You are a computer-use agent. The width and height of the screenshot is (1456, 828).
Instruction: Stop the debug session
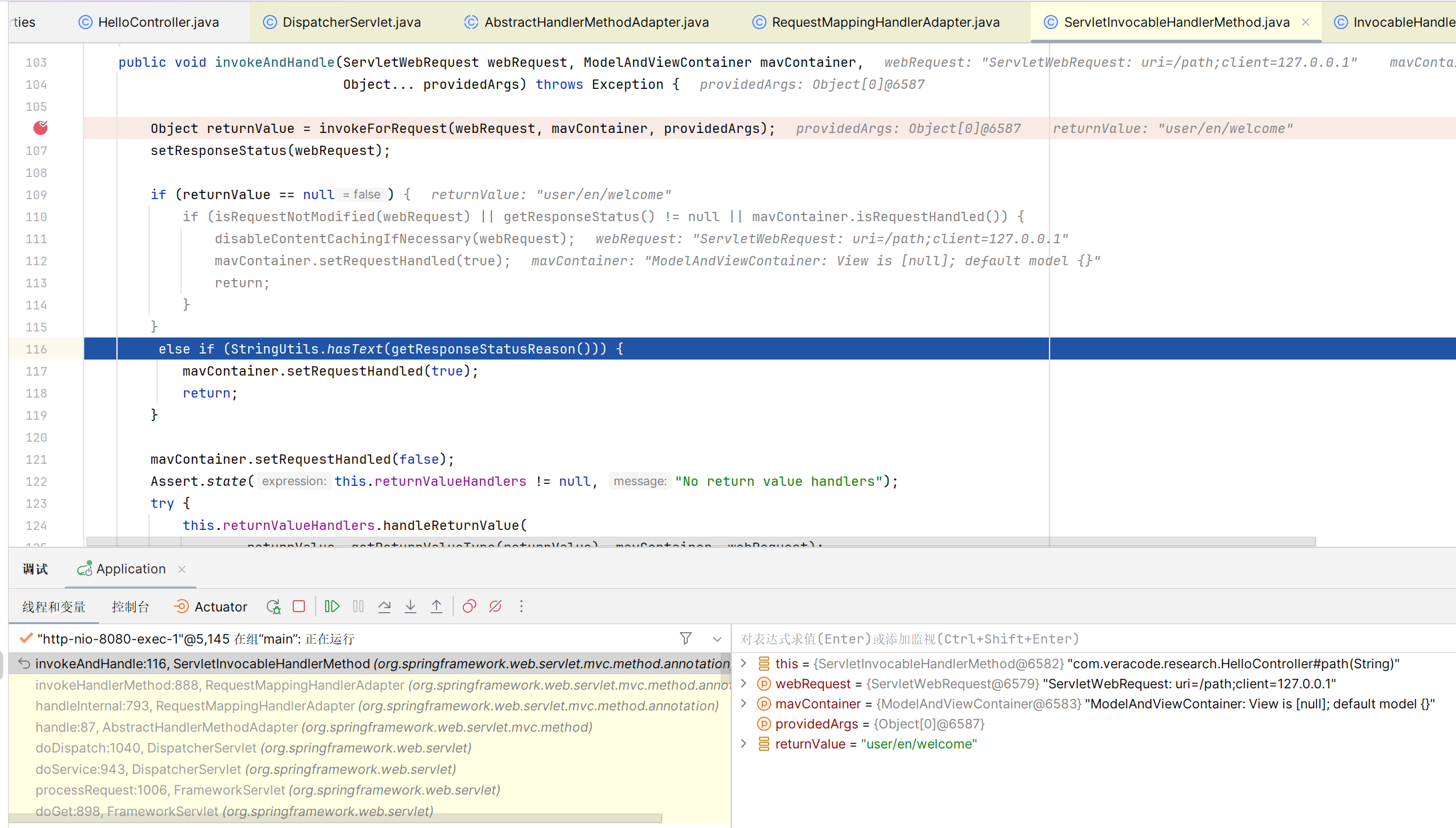point(299,607)
